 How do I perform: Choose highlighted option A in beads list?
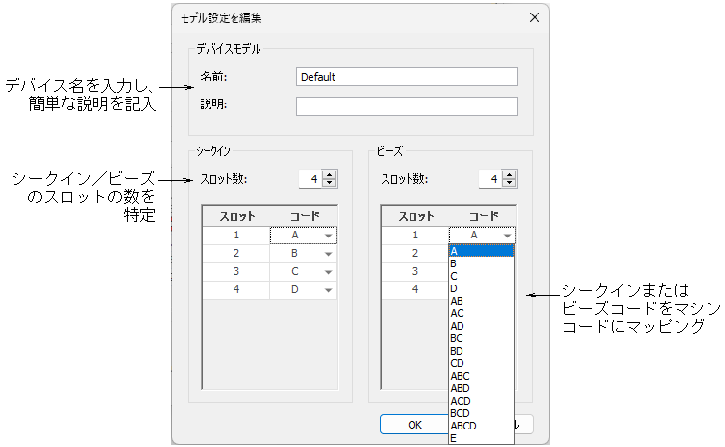481,251
